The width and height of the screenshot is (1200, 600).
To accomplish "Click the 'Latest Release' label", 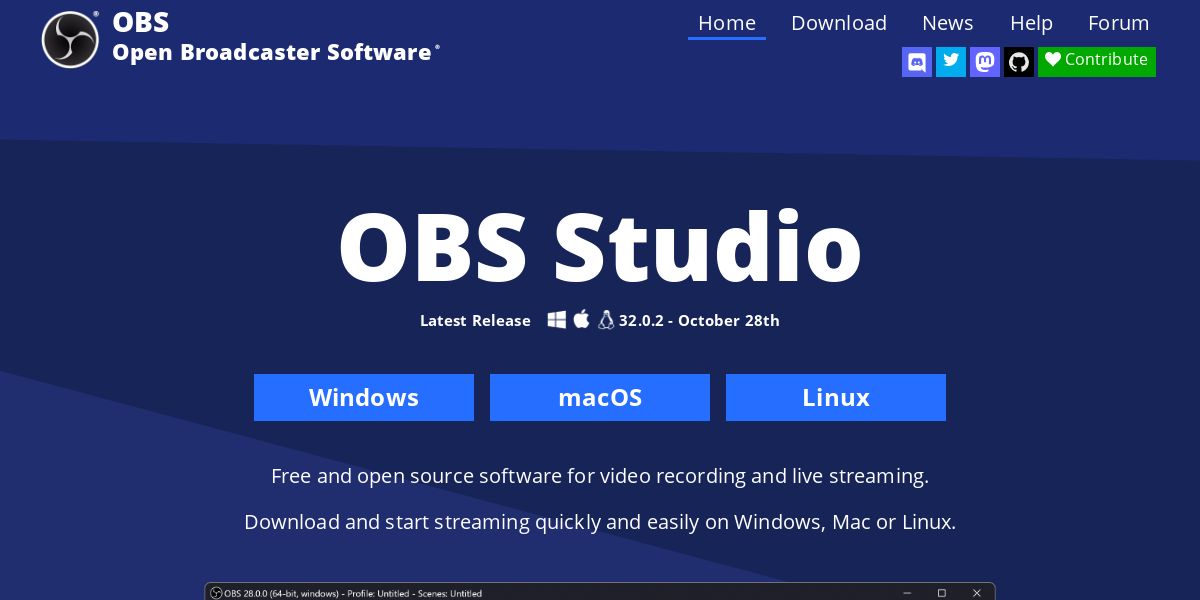I will tap(475, 321).
